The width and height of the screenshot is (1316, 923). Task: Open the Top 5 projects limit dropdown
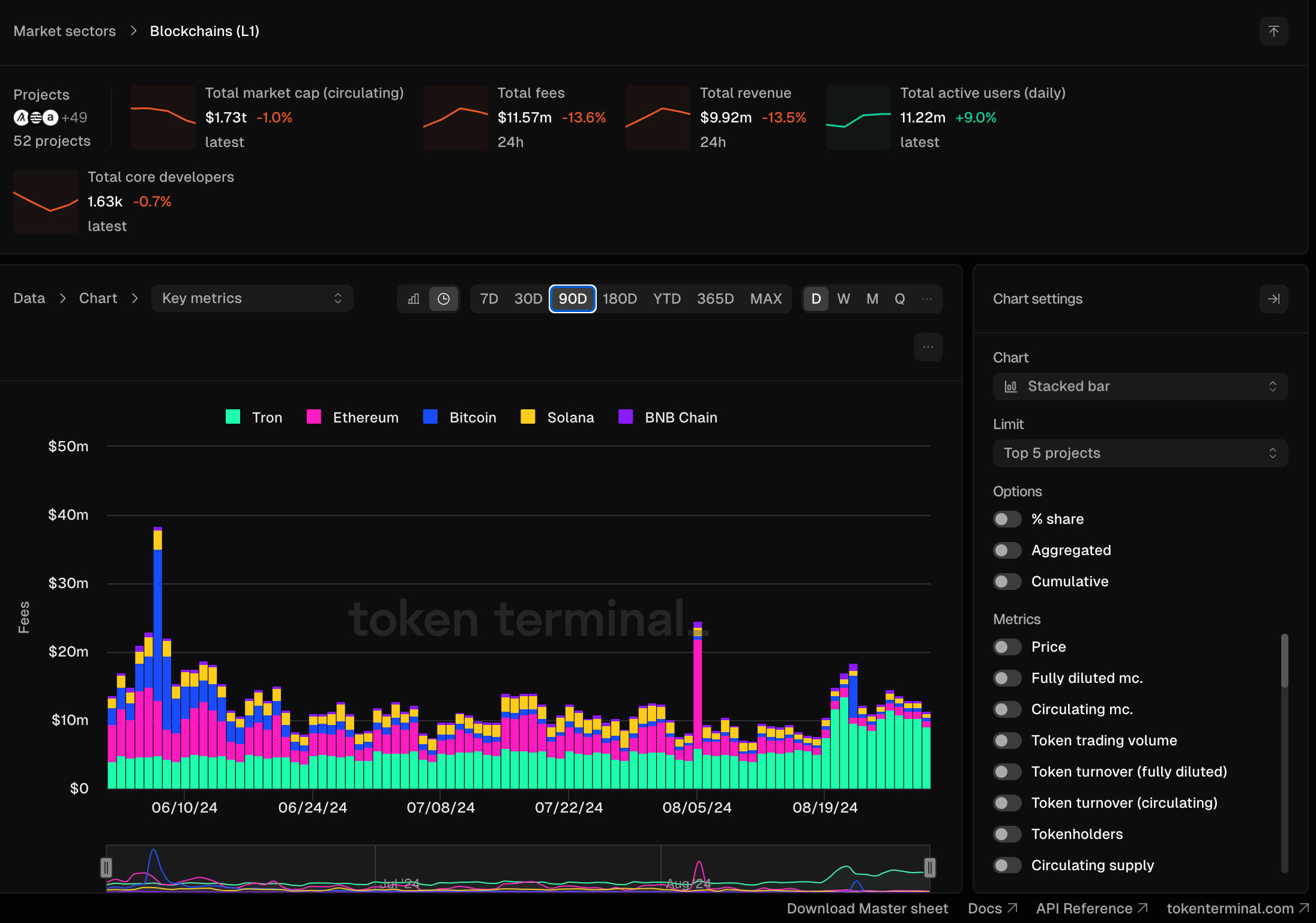point(1139,453)
